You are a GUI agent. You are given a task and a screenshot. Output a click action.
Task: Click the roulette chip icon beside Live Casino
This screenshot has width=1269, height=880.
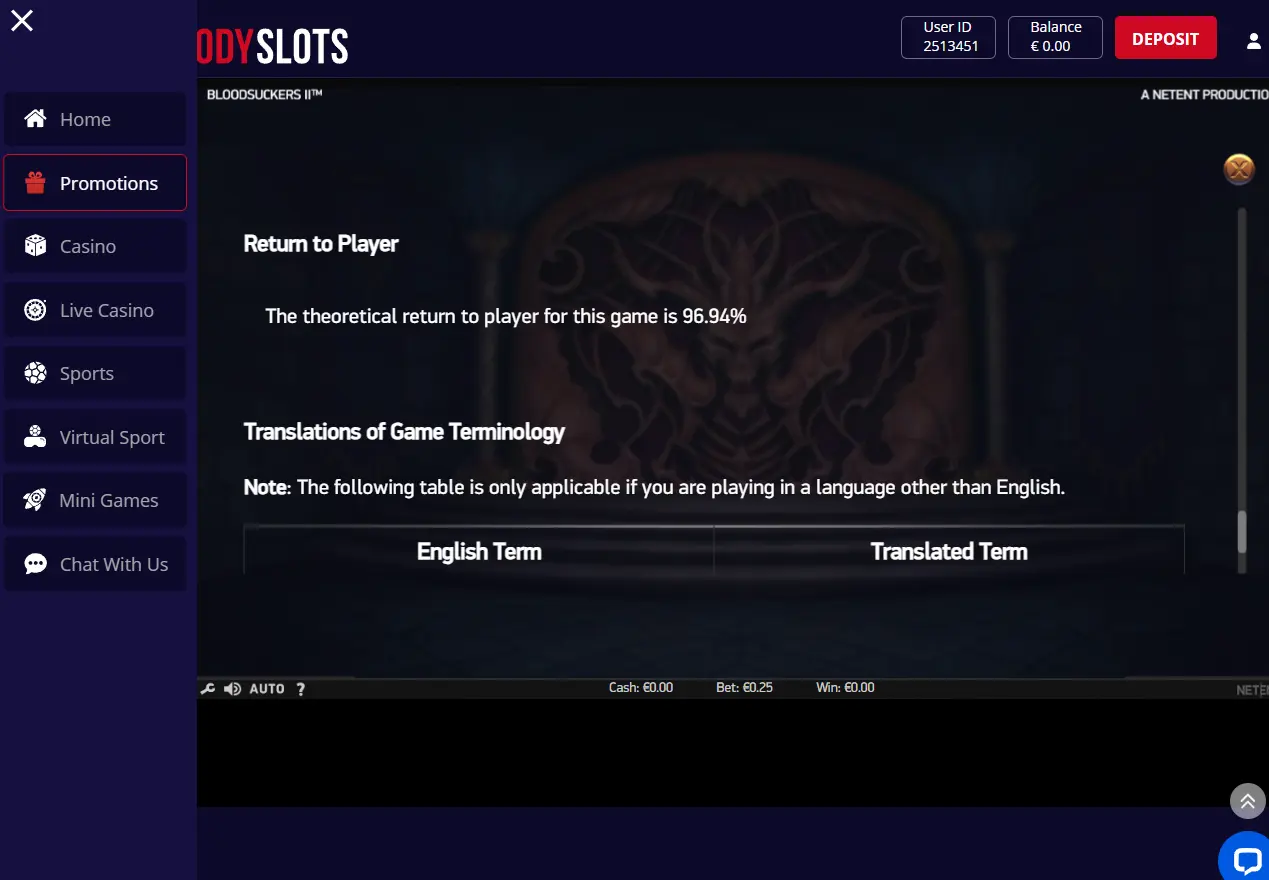point(35,310)
